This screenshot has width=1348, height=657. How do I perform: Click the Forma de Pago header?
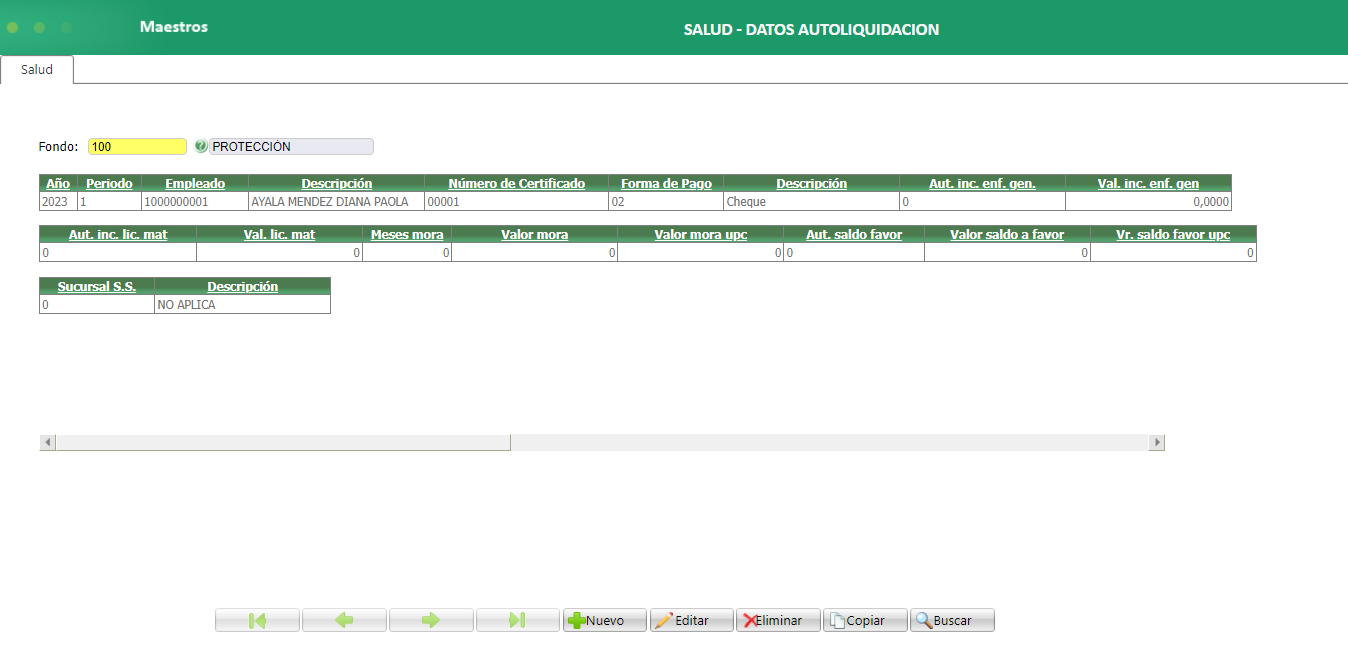(x=666, y=183)
